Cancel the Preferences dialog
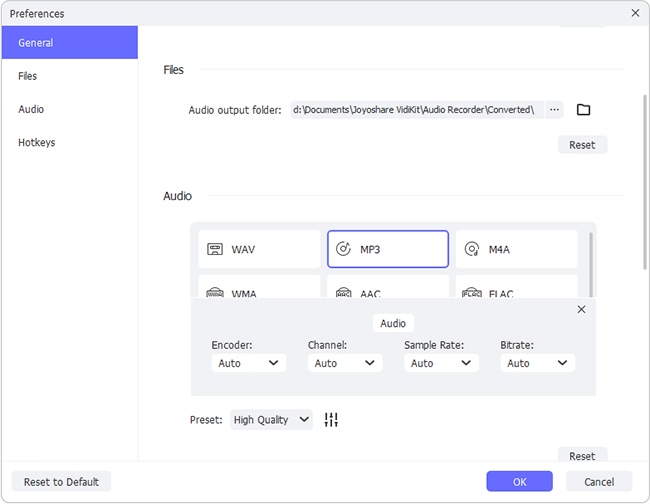The height and width of the screenshot is (504, 650). [599, 482]
